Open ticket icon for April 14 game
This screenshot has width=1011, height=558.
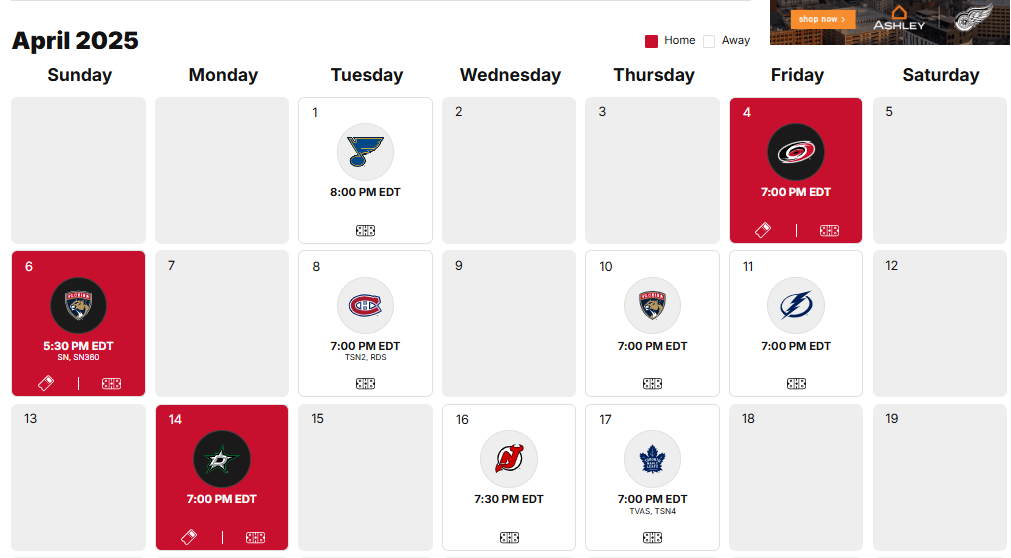pyautogui.click(x=189, y=537)
